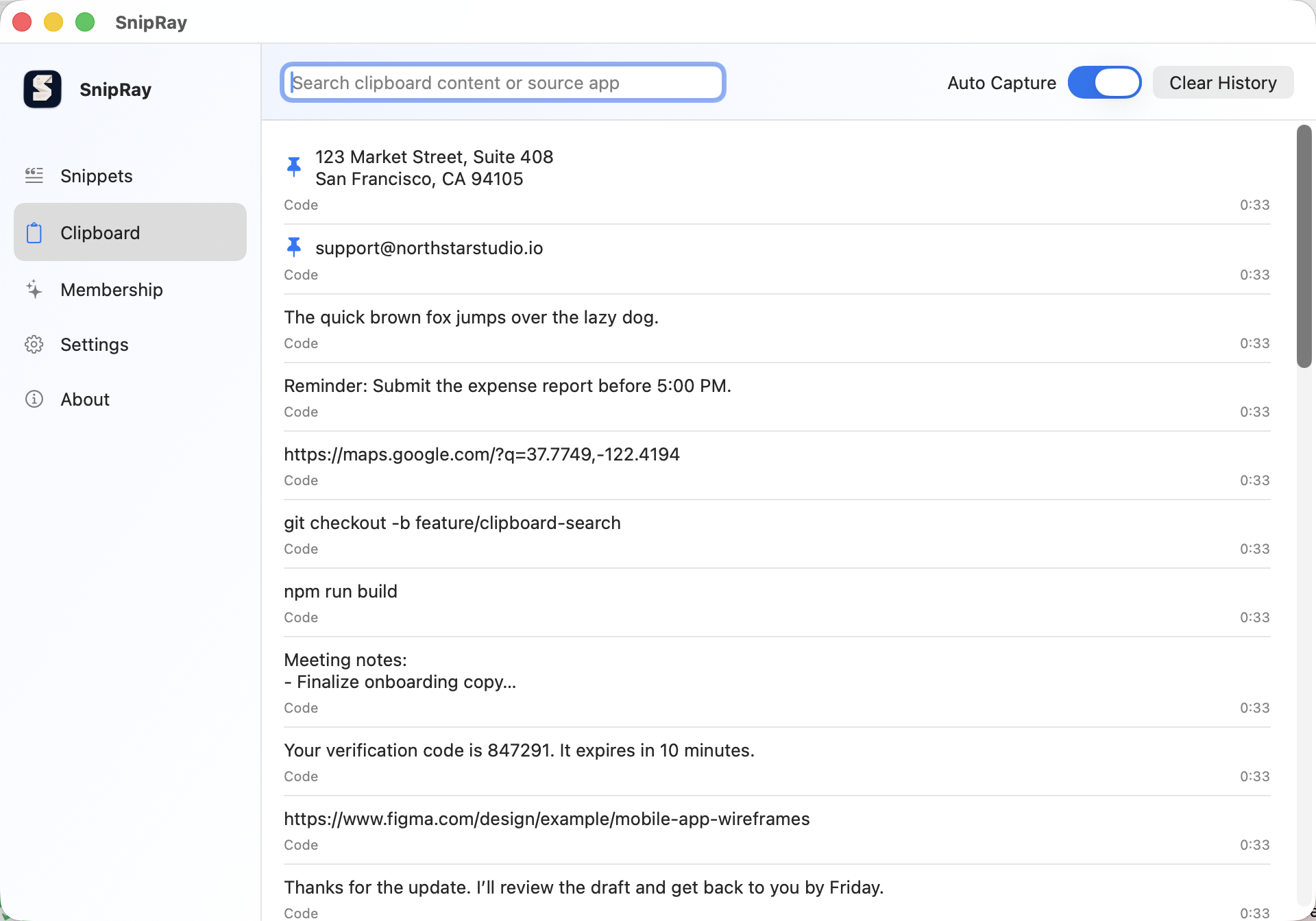Click the Settings gear icon
The height and width of the screenshot is (921, 1316).
click(x=34, y=344)
